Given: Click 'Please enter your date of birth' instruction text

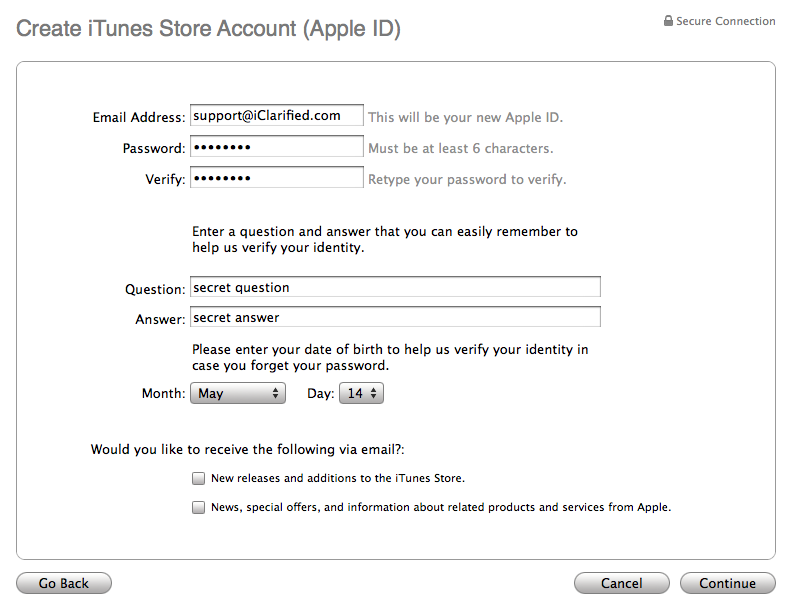Looking at the screenshot, I should point(390,357).
